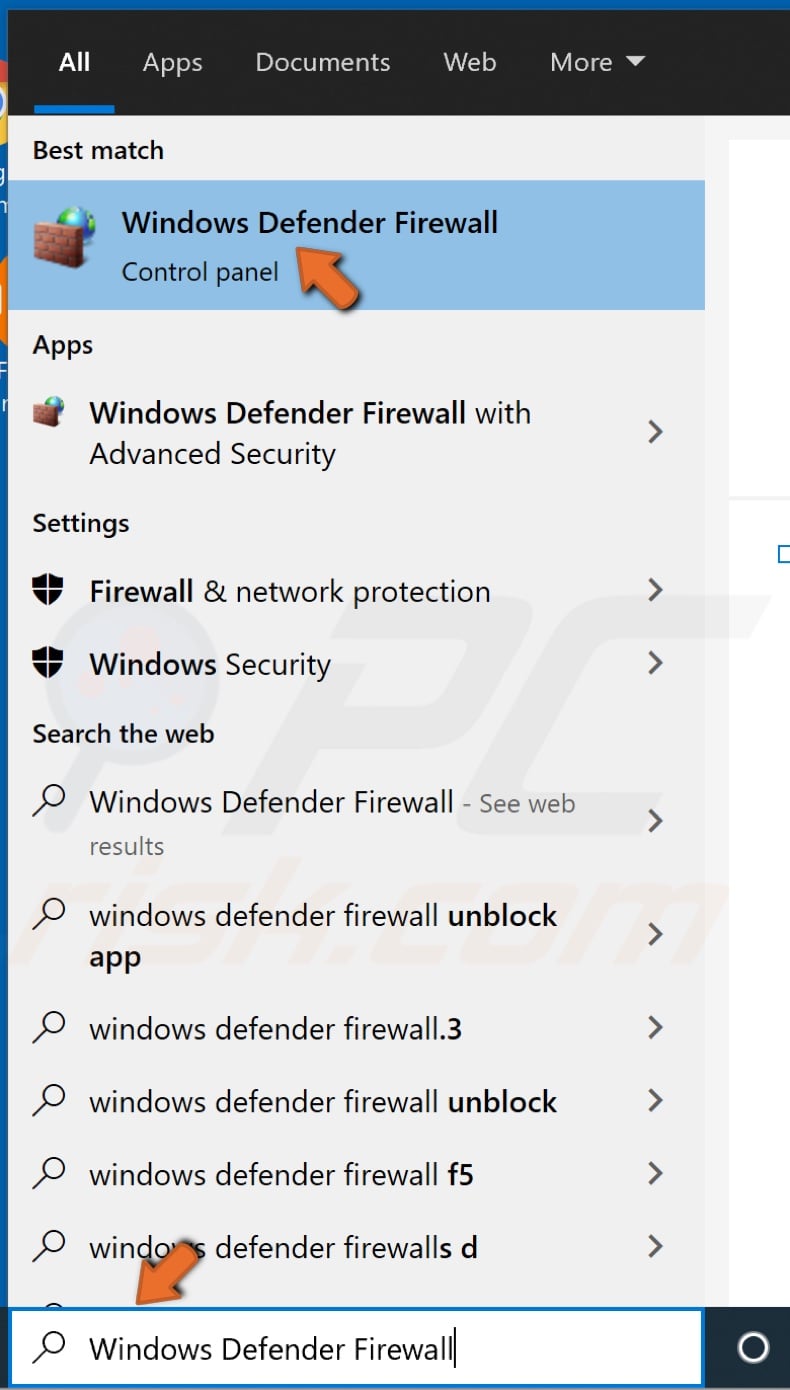Click the magnifier beside windows defender firewall f5
This screenshot has height=1390, width=790.
click(49, 1174)
